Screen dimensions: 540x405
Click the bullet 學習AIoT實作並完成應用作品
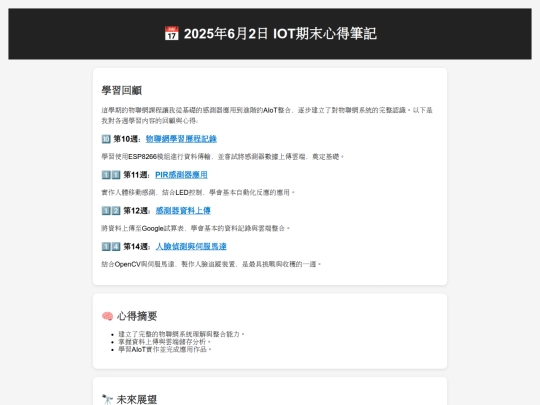point(165,349)
